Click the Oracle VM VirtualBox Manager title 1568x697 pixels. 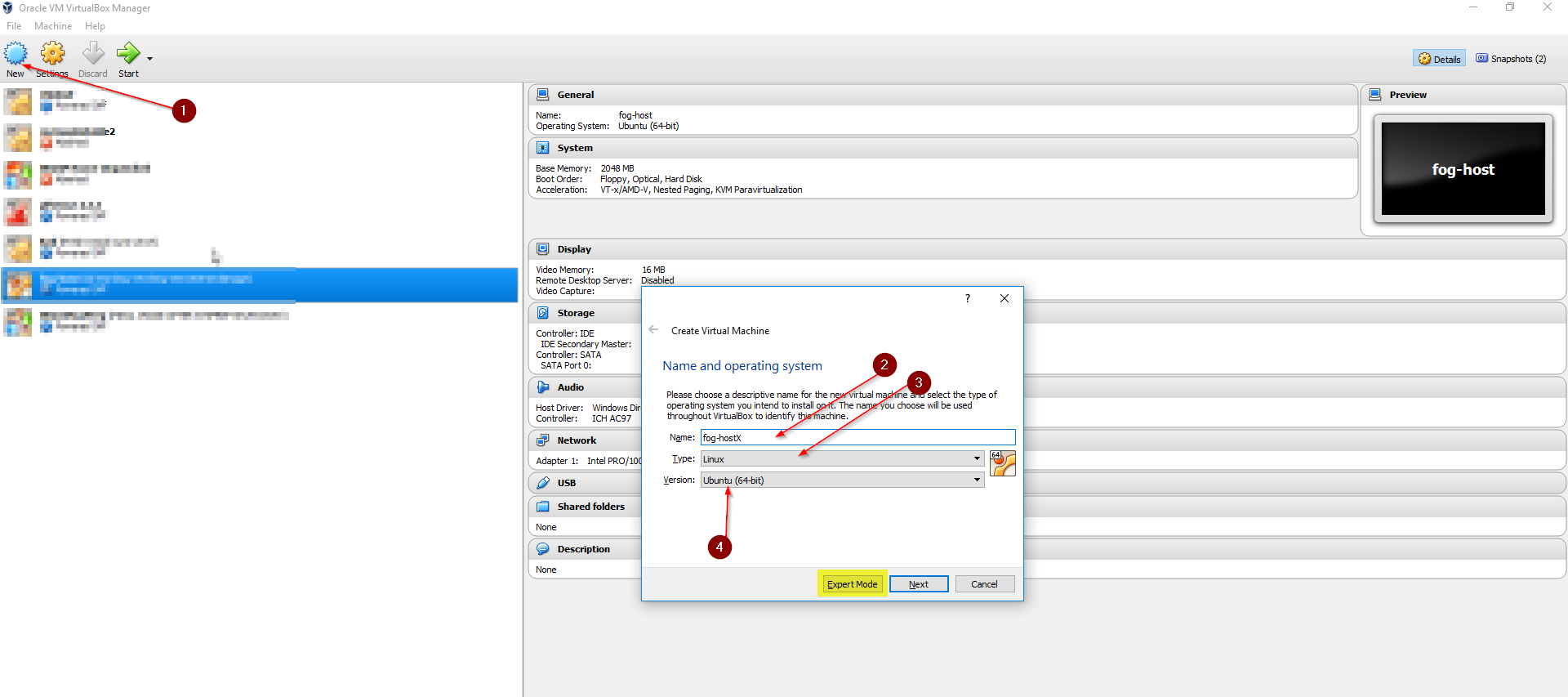pyautogui.click(x=85, y=7)
